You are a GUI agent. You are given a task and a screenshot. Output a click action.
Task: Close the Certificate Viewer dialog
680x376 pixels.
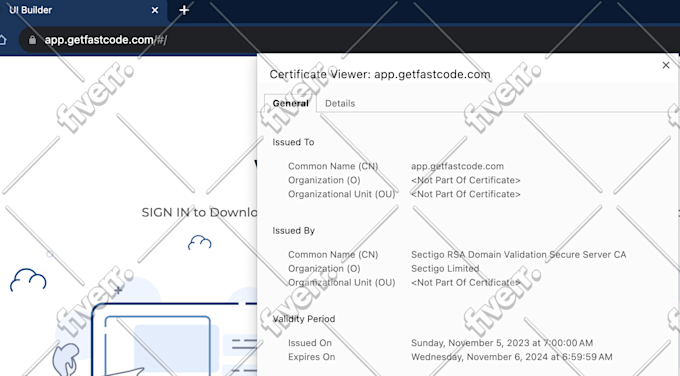coord(666,65)
